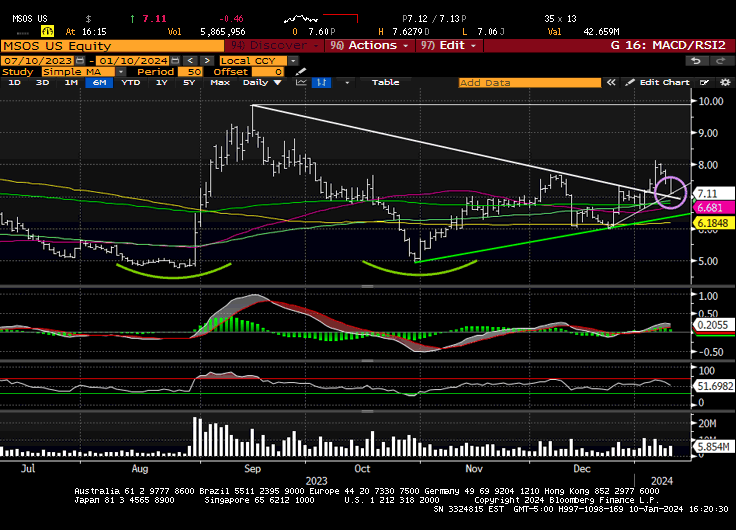Select the 6M time range tab
Viewport: 736px width, 530px height.
tap(99, 83)
